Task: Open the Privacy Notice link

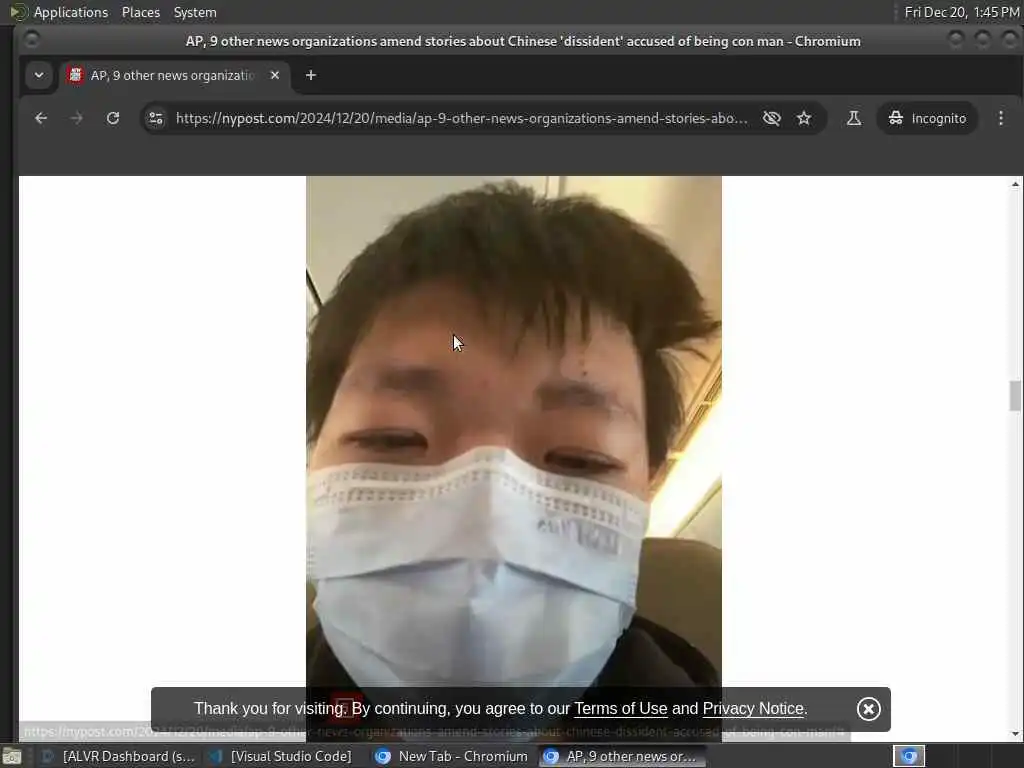Action: tap(753, 709)
